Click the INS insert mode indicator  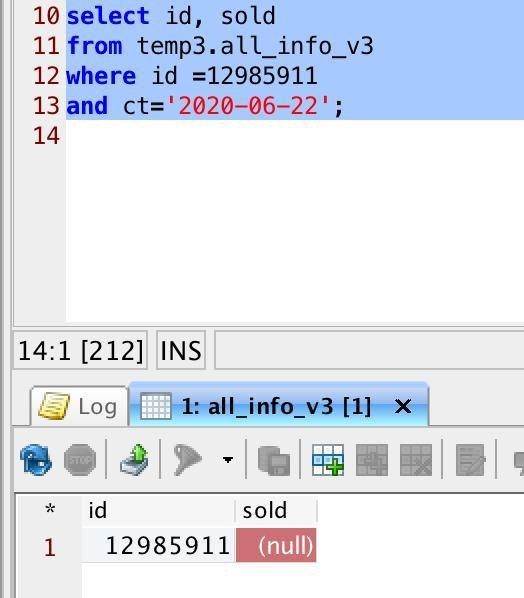(x=181, y=350)
